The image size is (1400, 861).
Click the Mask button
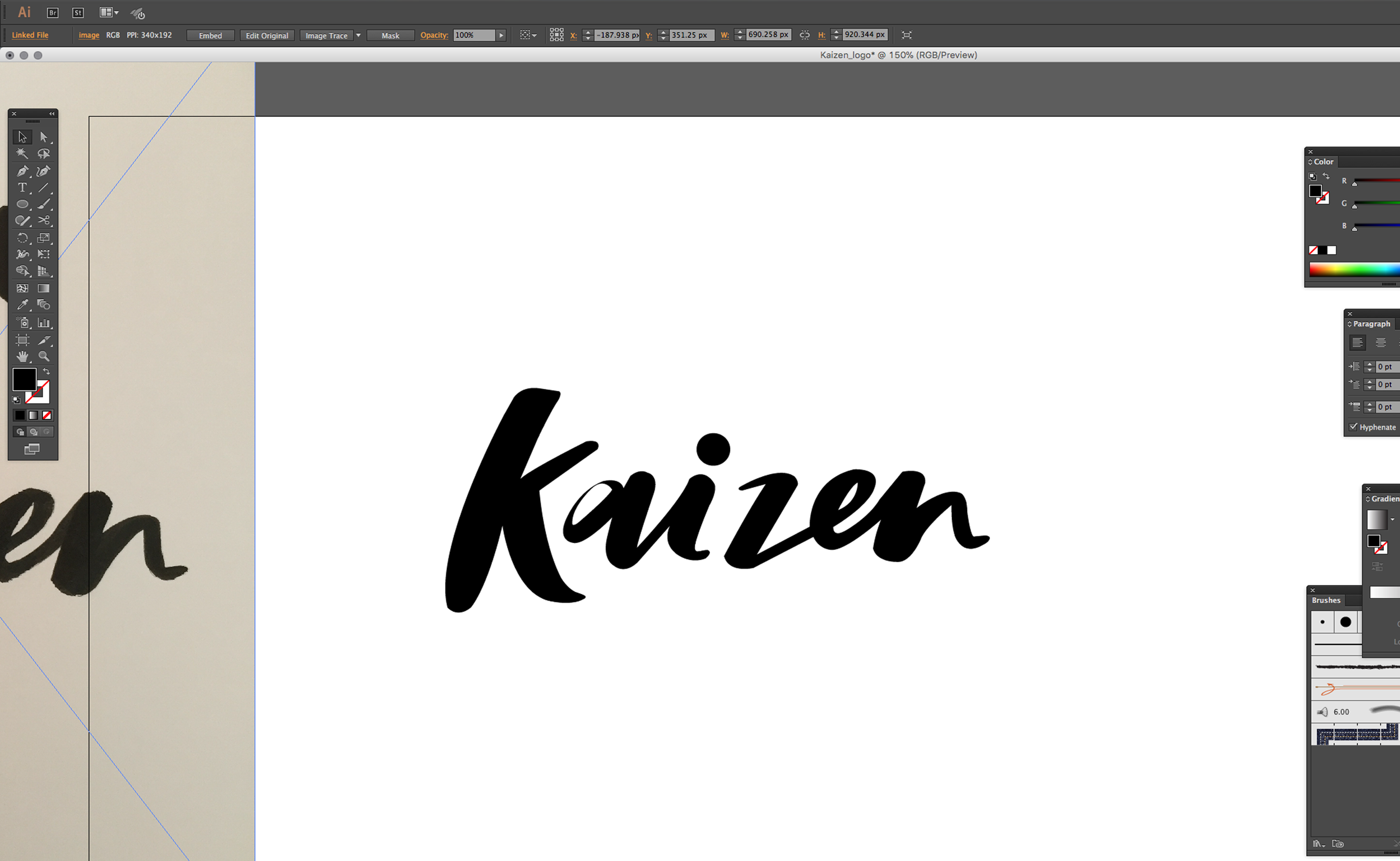tap(390, 35)
